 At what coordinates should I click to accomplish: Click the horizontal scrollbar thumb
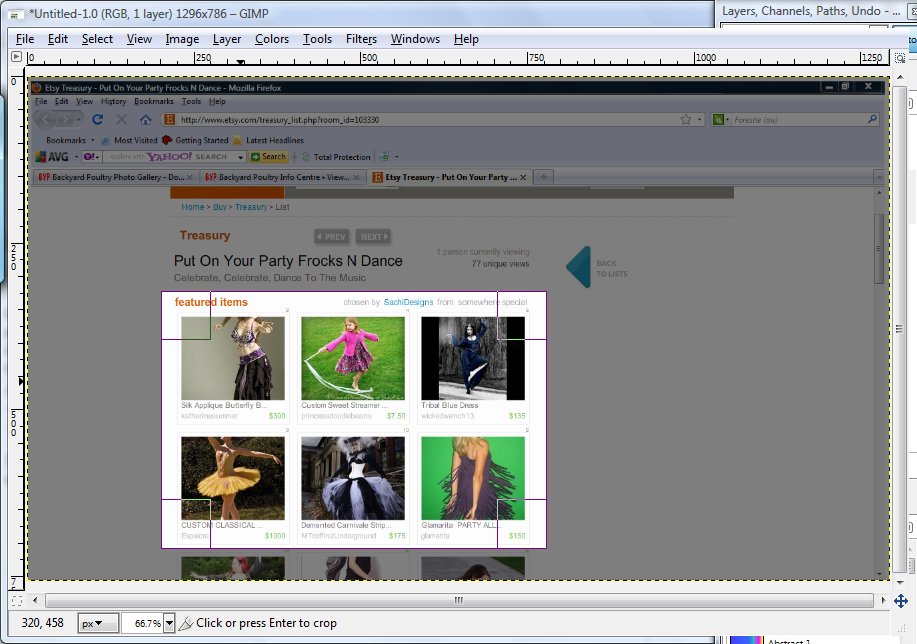click(459, 600)
